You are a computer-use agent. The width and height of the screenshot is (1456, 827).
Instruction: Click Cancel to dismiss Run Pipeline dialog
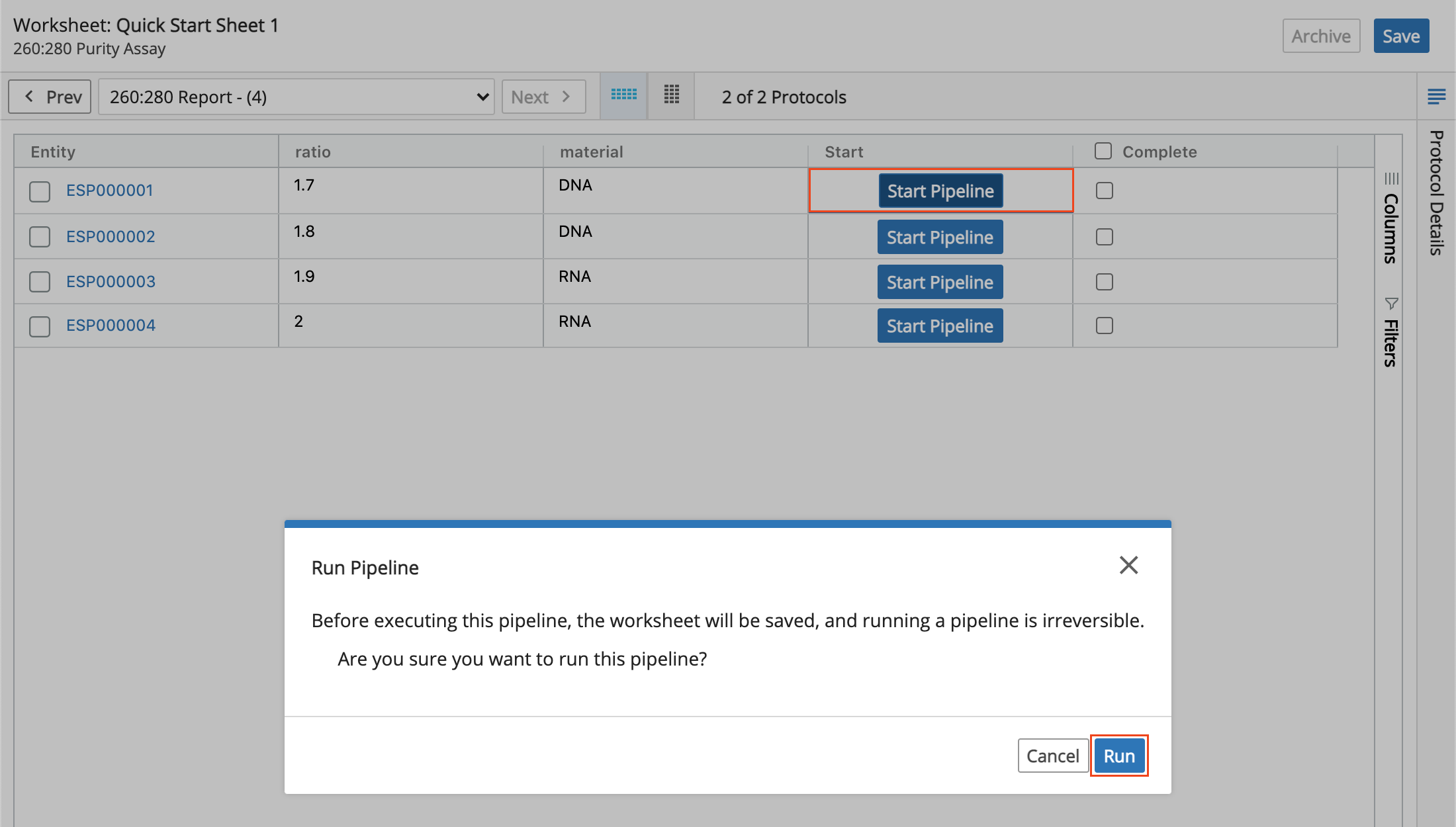1051,755
